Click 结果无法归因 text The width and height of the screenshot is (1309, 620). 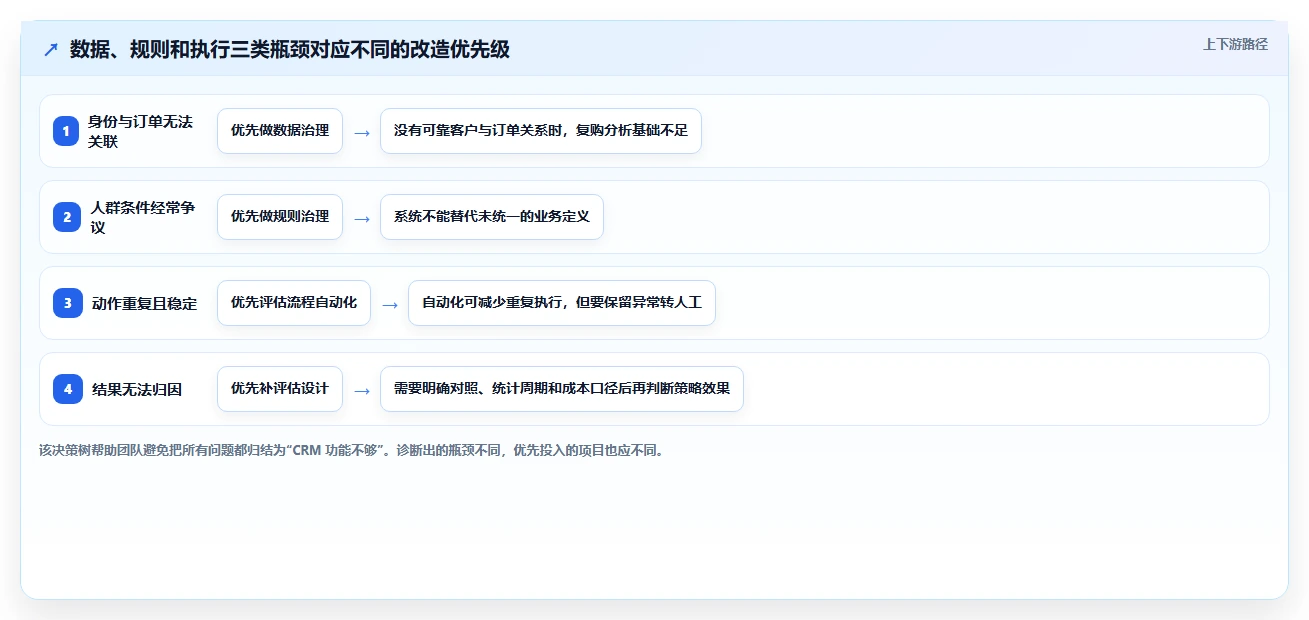pyautogui.click(x=137, y=389)
